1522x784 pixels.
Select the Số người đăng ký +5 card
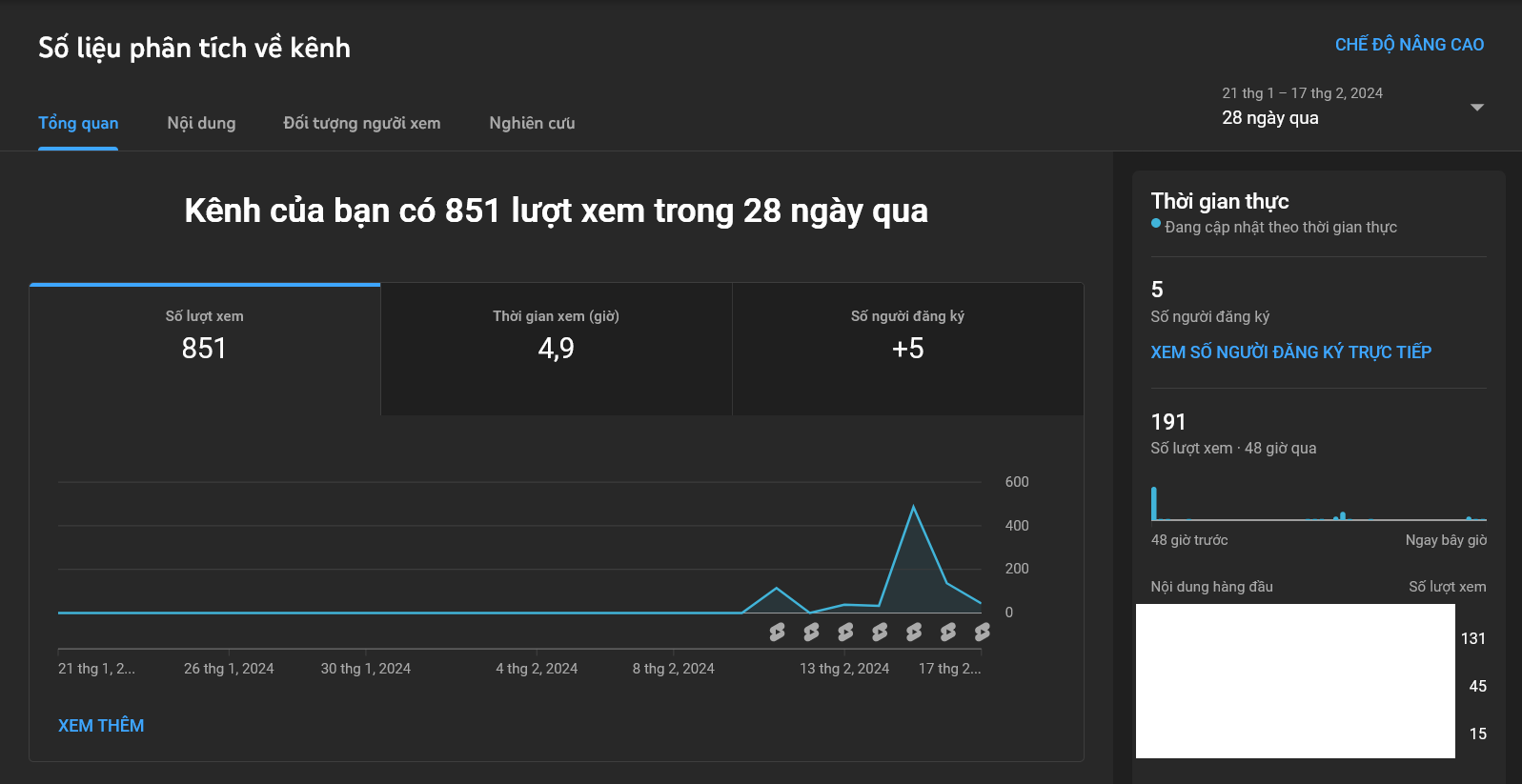(908, 349)
